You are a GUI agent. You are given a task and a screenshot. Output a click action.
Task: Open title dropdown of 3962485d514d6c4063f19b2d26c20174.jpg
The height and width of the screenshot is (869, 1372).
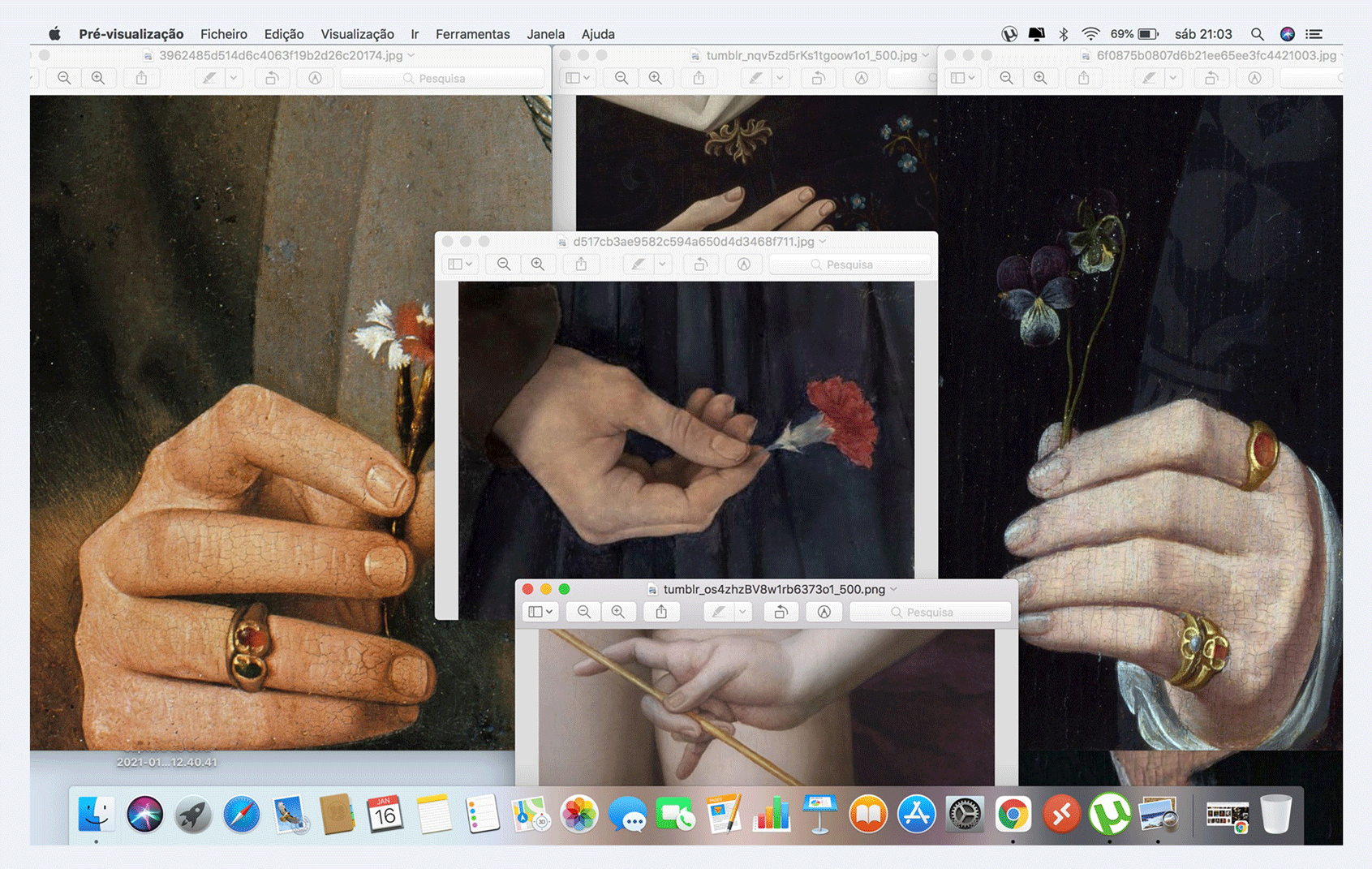(411, 55)
